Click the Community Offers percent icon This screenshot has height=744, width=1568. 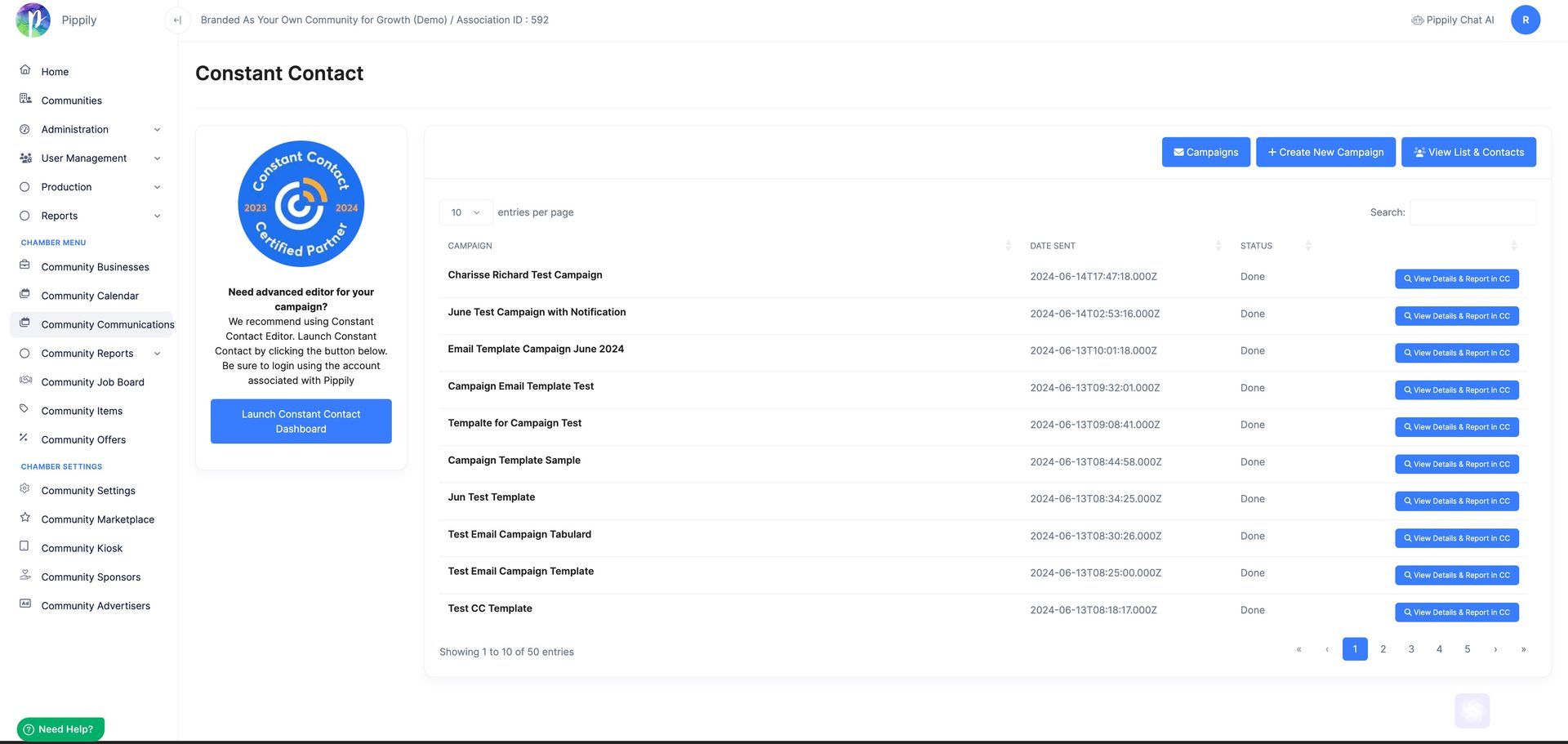tap(24, 438)
